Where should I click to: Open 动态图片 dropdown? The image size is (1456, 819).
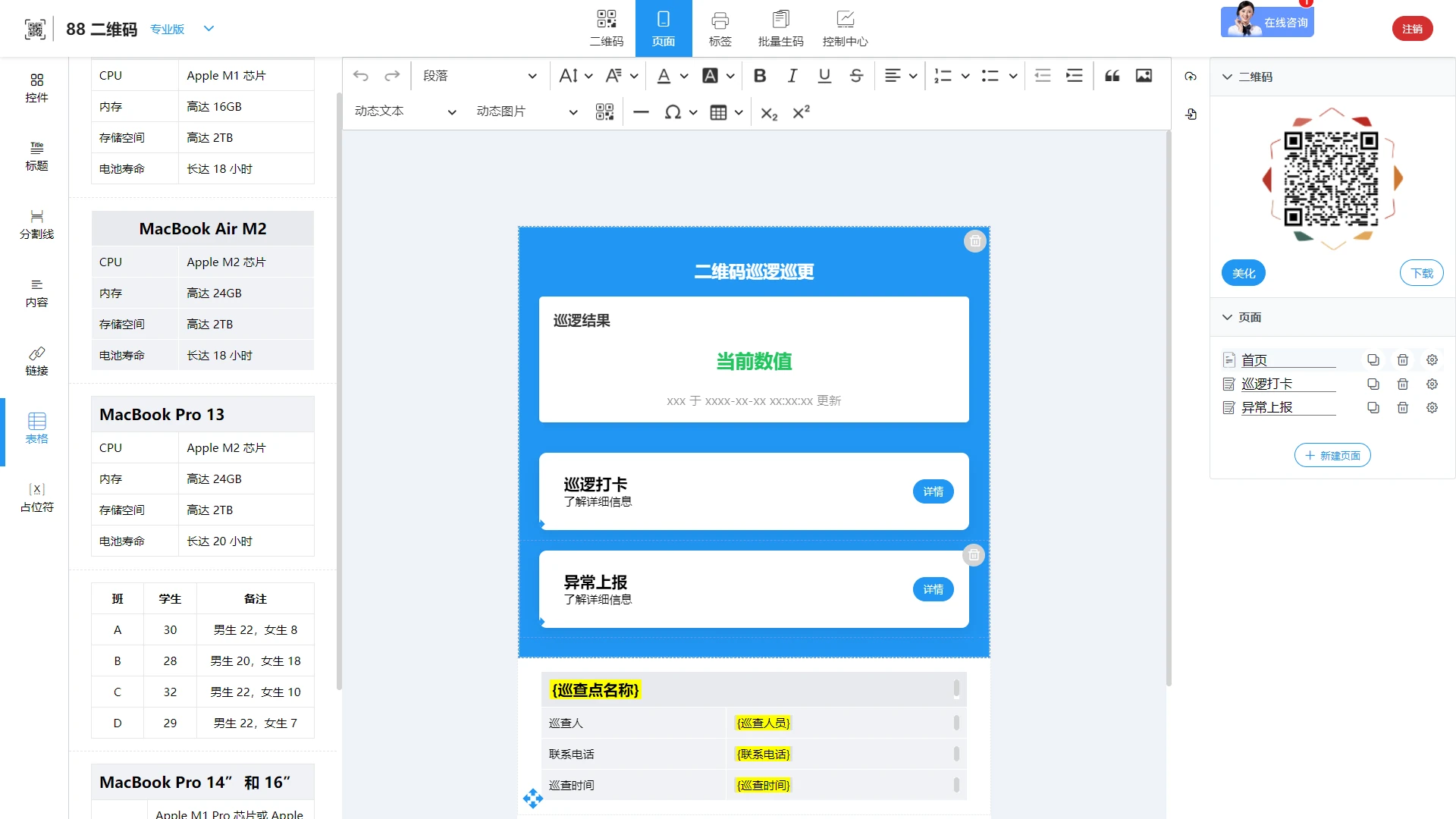(527, 112)
